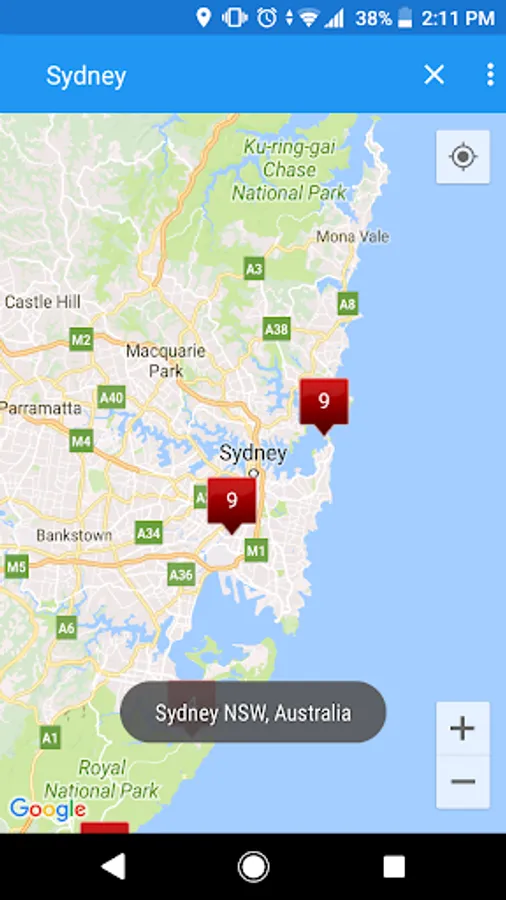Open the three-dot overflow menu

pos(490,75)
